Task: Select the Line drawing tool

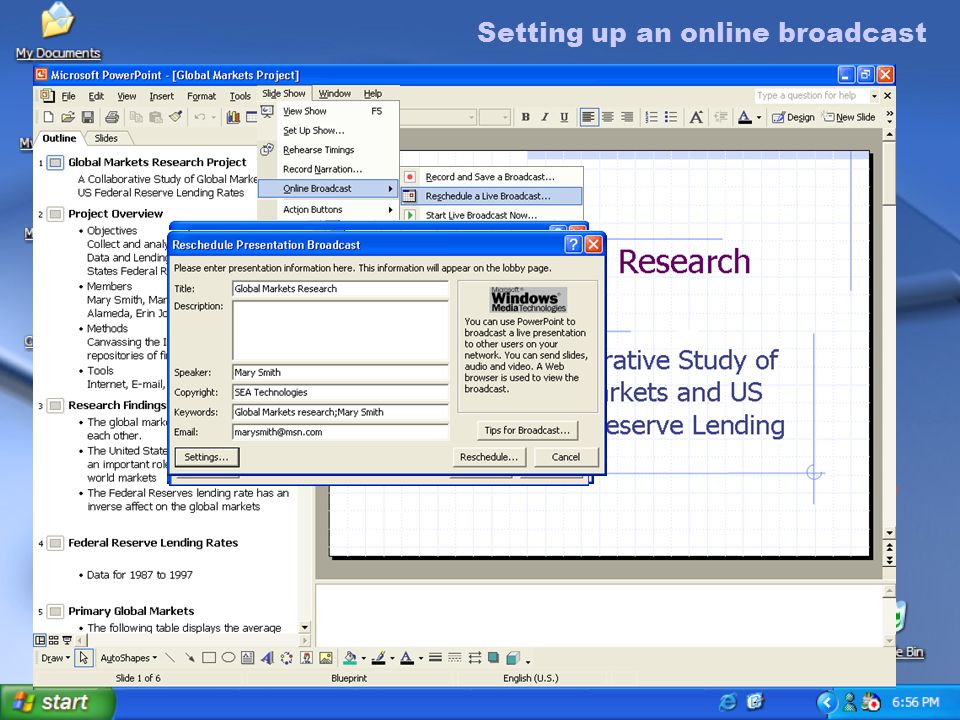Action: coord(171,658)
